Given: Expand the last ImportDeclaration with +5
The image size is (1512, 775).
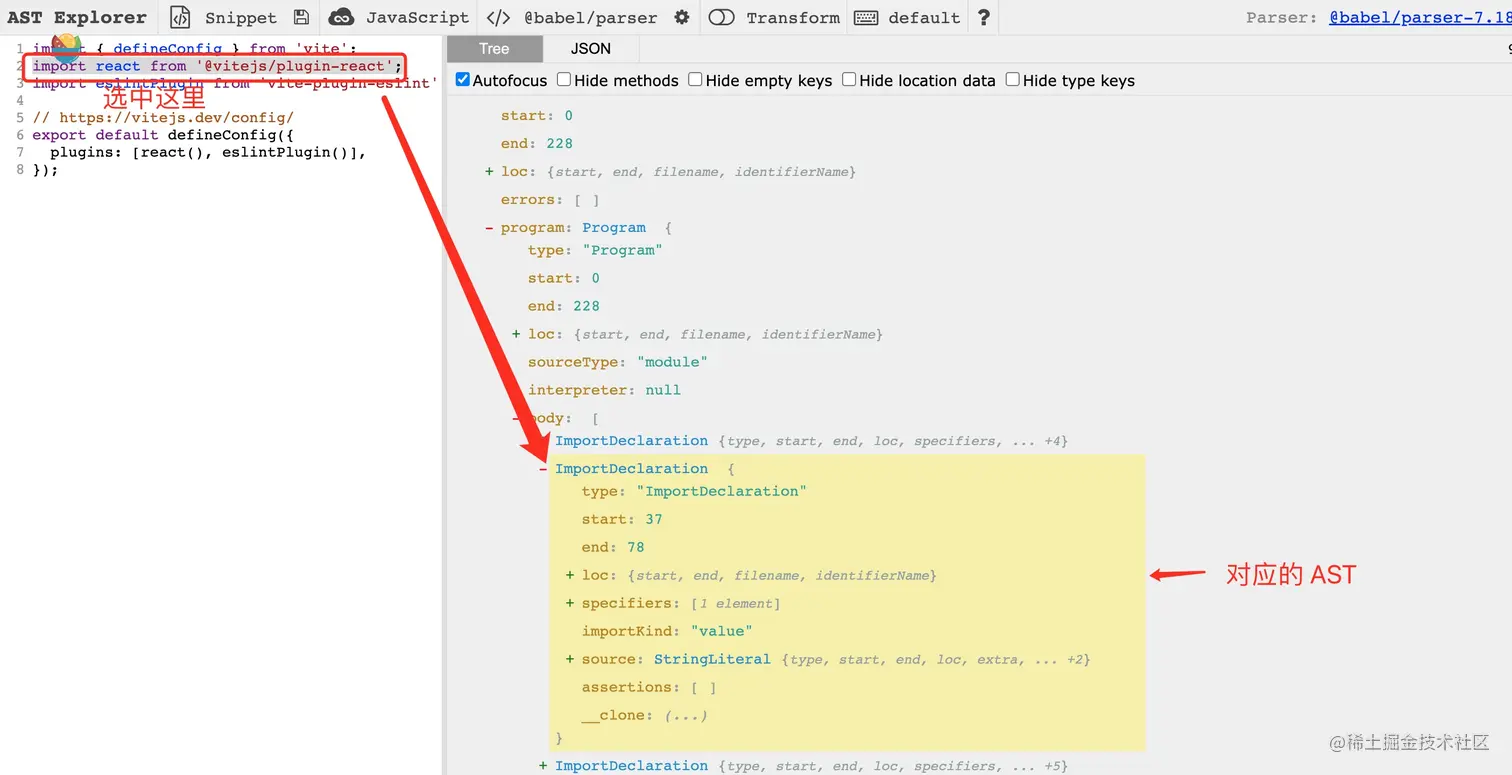Looking at the screenshot, I should (544, 765).
